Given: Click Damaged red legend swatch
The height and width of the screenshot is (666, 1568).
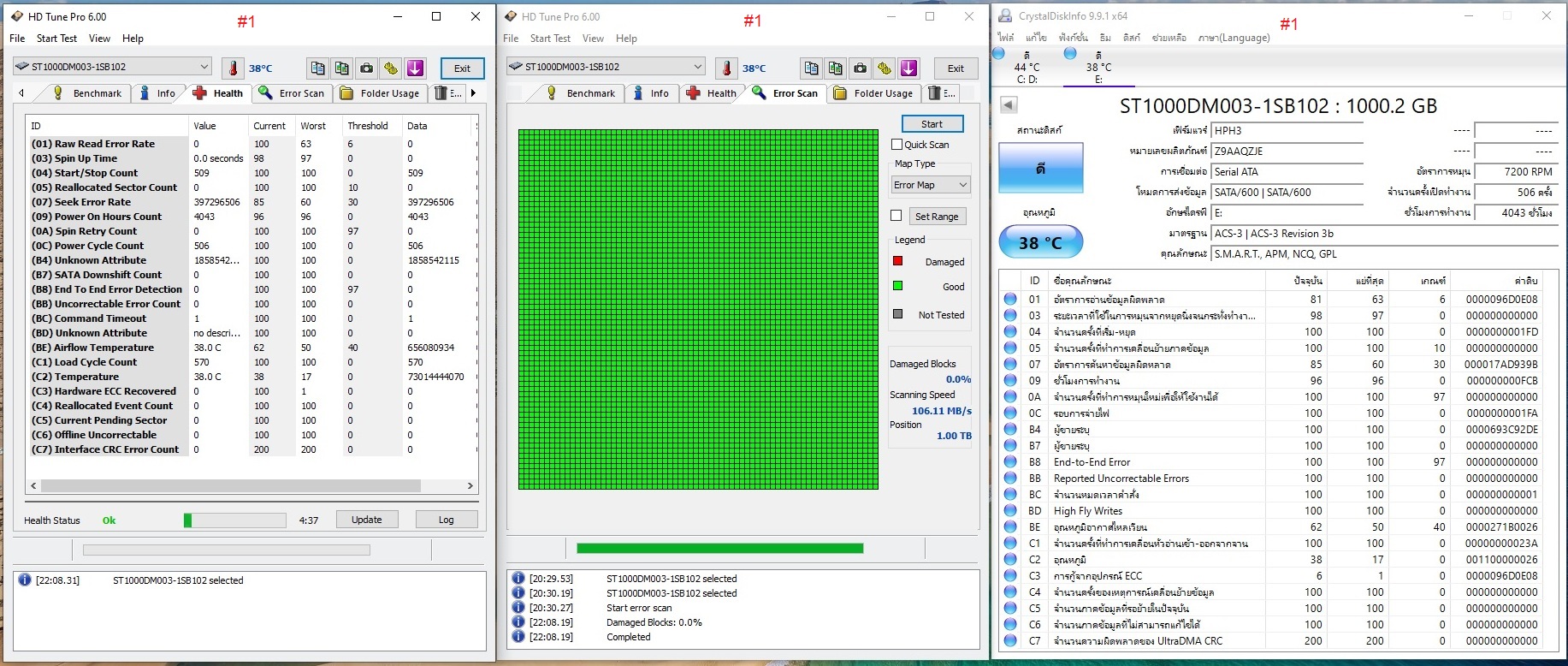Looking at the screenshot, I should click(x=897, y=261).
